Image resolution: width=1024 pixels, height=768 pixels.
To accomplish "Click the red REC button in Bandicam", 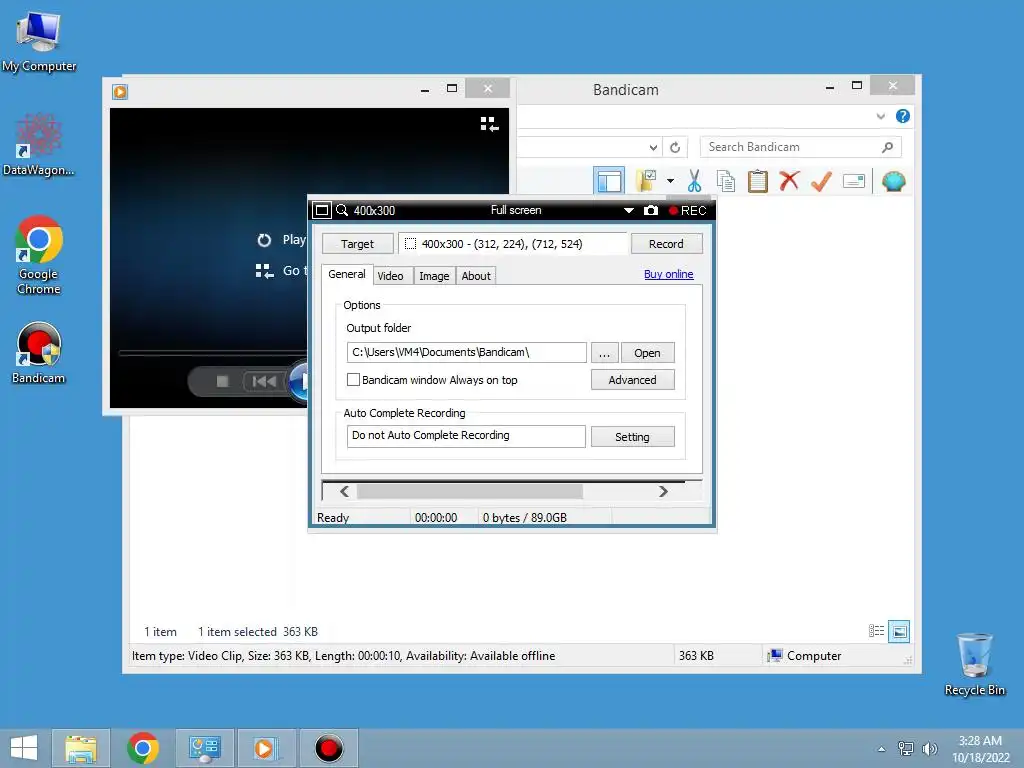I will (687, 210).
